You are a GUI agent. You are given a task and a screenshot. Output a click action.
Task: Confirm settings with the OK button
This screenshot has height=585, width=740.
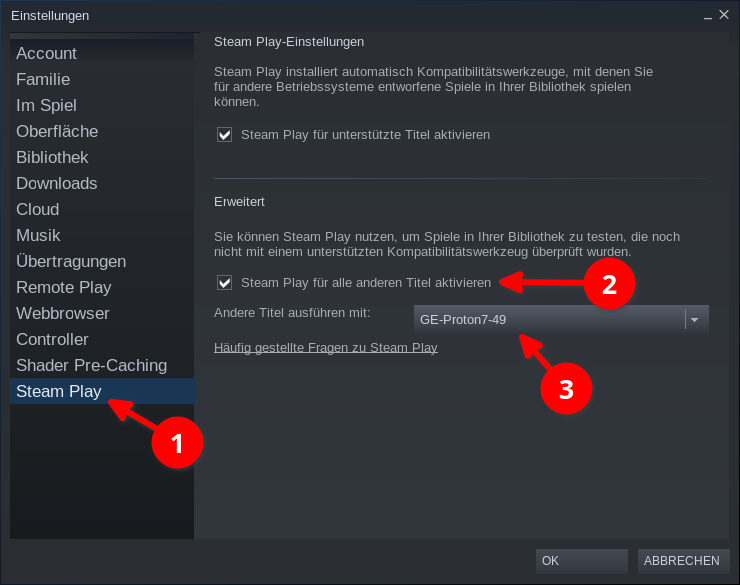(x=581, y=561)
